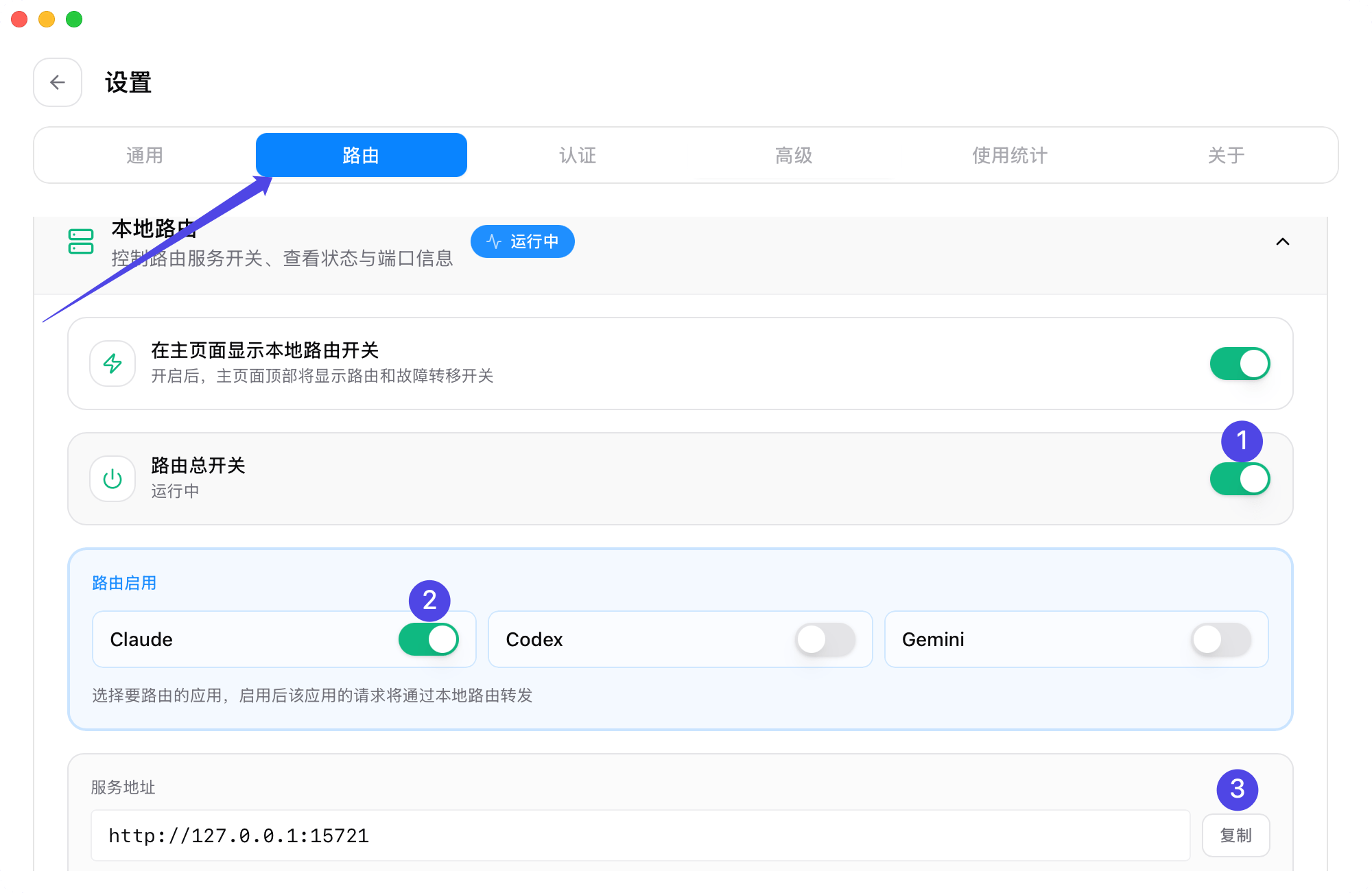
Task: Click the lightning bolt icon
Action: coord(113,364)
